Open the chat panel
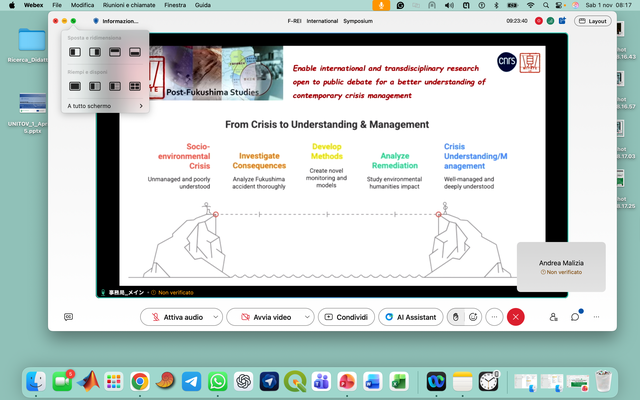 click(575, 317)
